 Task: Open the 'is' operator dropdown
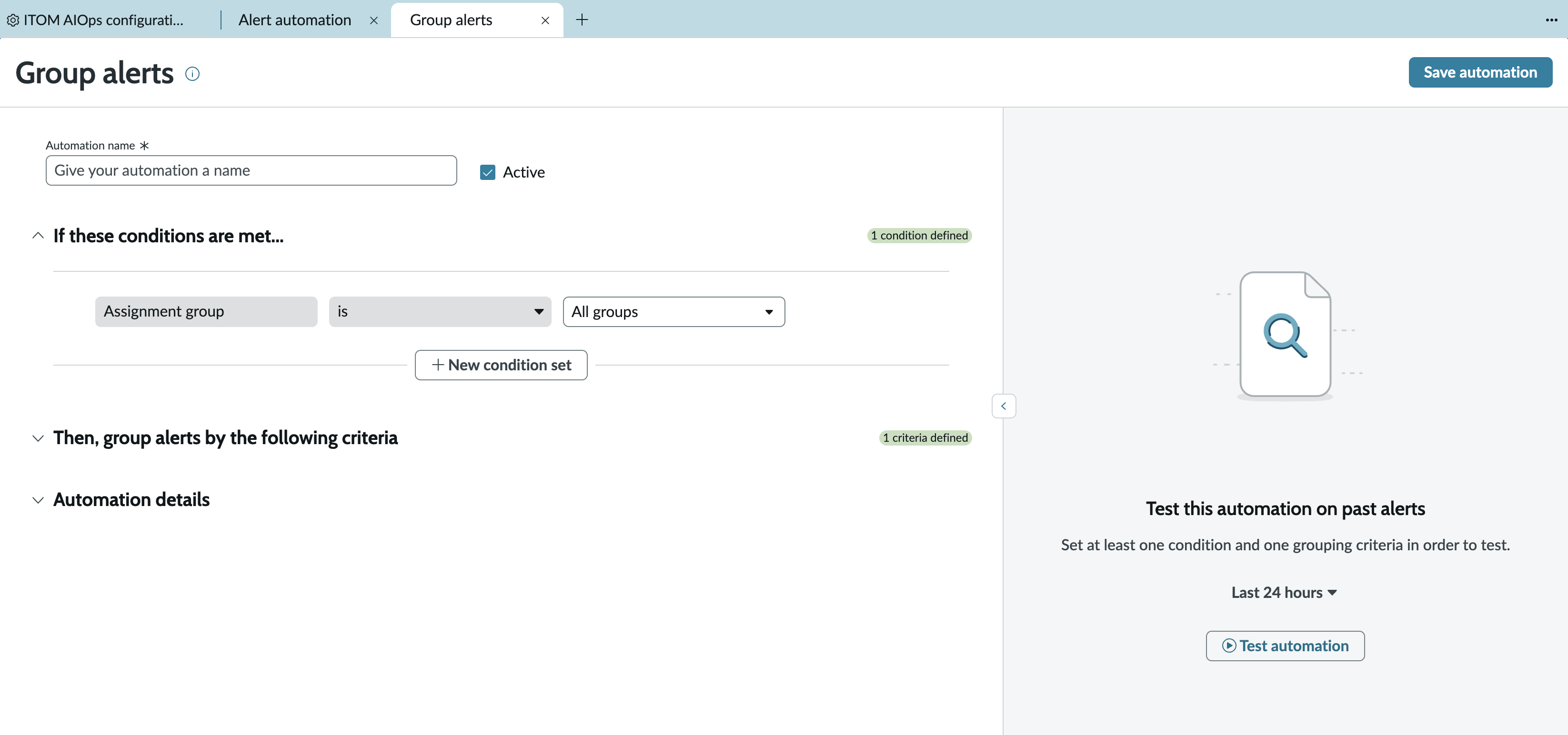pyautogui.click(x=440, y=311)
